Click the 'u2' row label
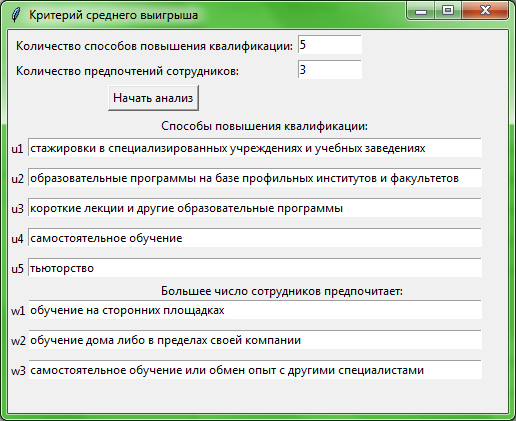Image resolution: width=516 pixels, height=421 pixels. (17, 179)
